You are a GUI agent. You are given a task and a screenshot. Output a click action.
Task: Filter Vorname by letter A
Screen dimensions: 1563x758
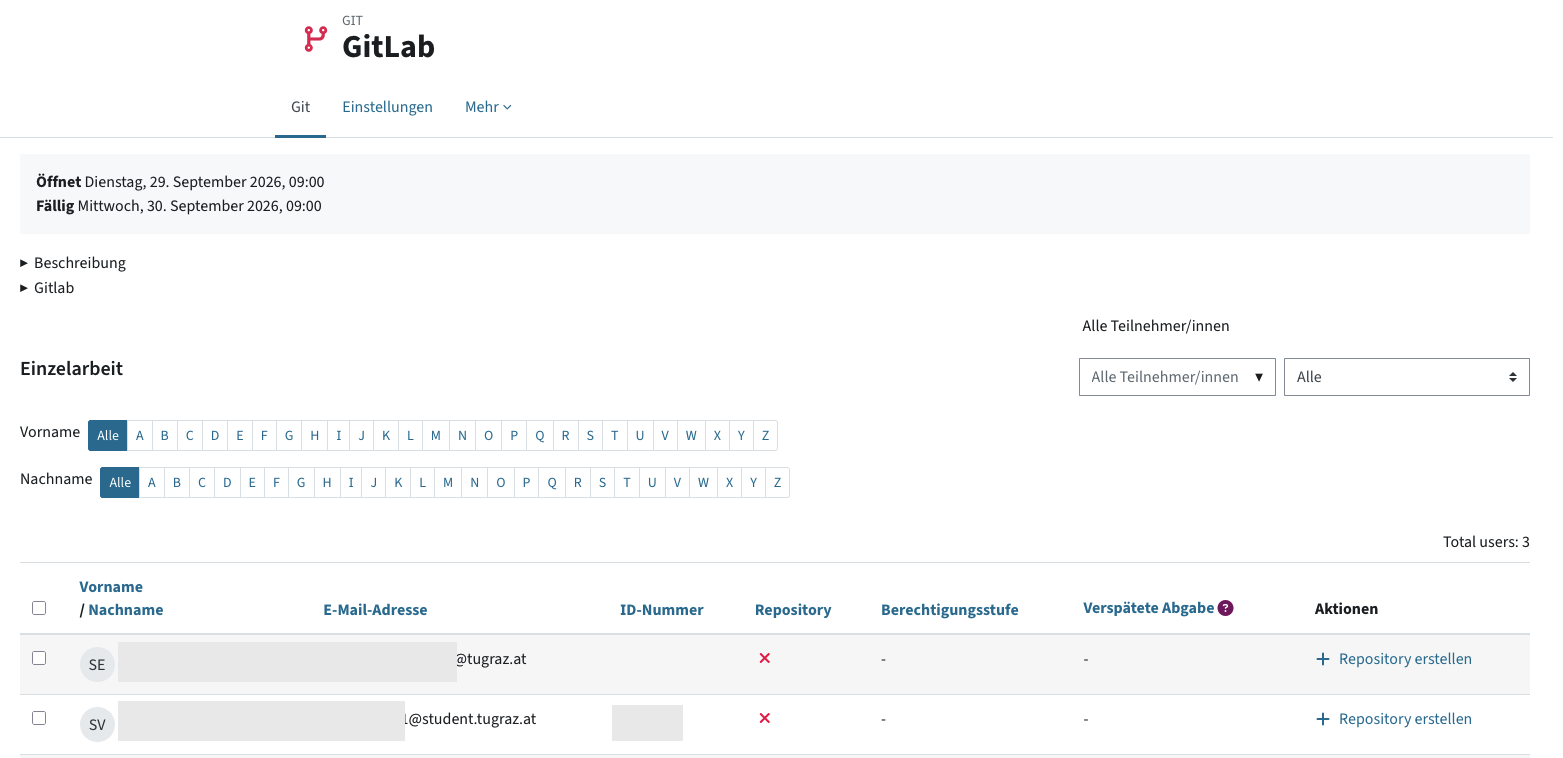pos(140,435)
